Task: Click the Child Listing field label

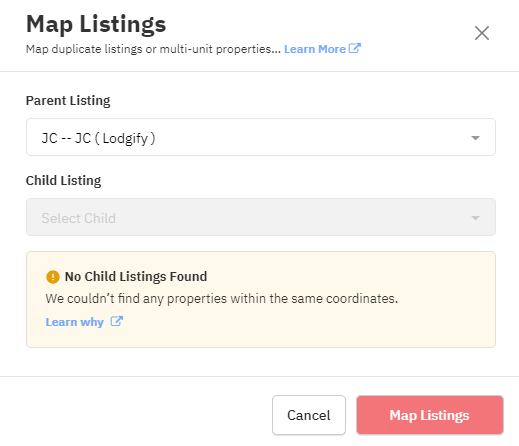Action: pyautogui.click(x=63, y=180)
